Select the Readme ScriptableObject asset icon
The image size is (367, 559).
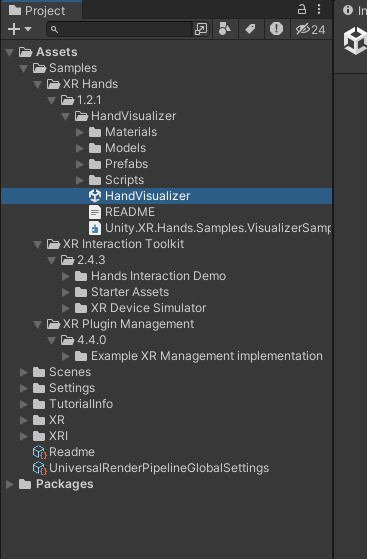click(39, 452)
